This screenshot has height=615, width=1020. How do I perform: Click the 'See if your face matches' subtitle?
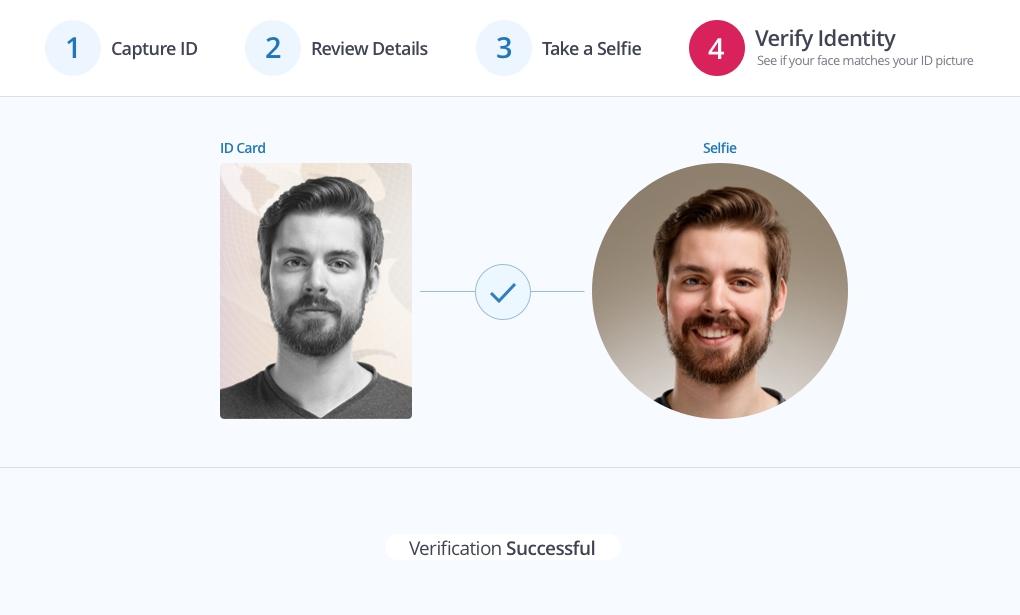[x=865, y=61]
